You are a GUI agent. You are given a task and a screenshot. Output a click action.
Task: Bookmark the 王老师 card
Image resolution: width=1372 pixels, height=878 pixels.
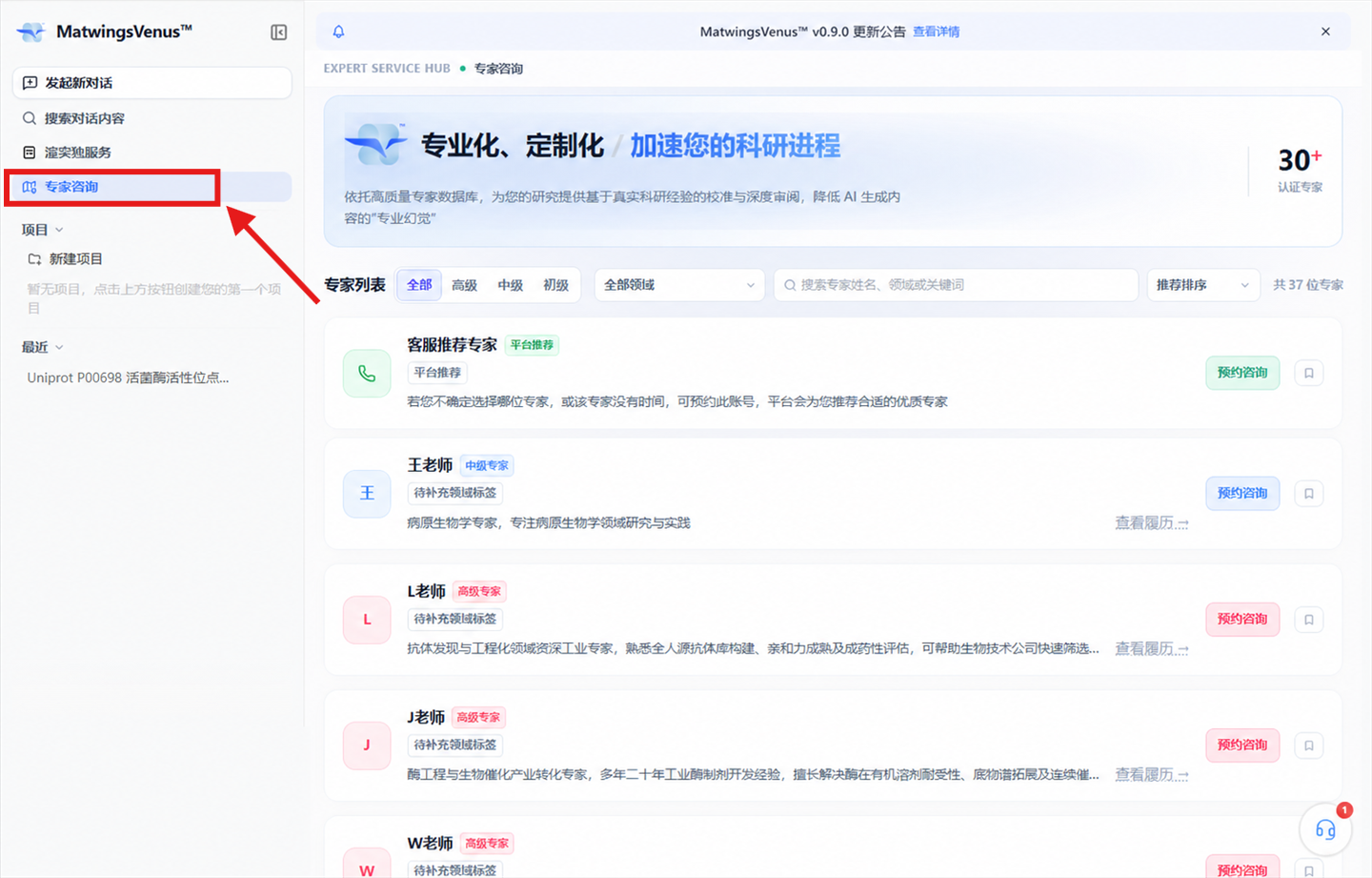[x=1309, y=493]
